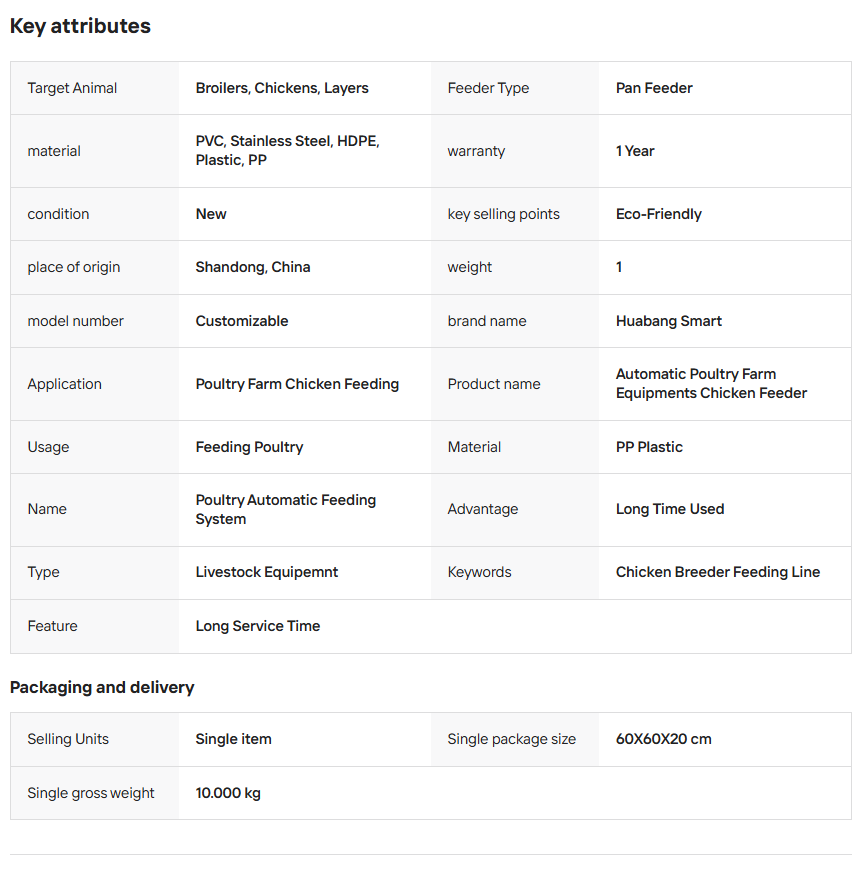Select the Eco-Friendly selling point
860x873 pixels.
[658, 214]
